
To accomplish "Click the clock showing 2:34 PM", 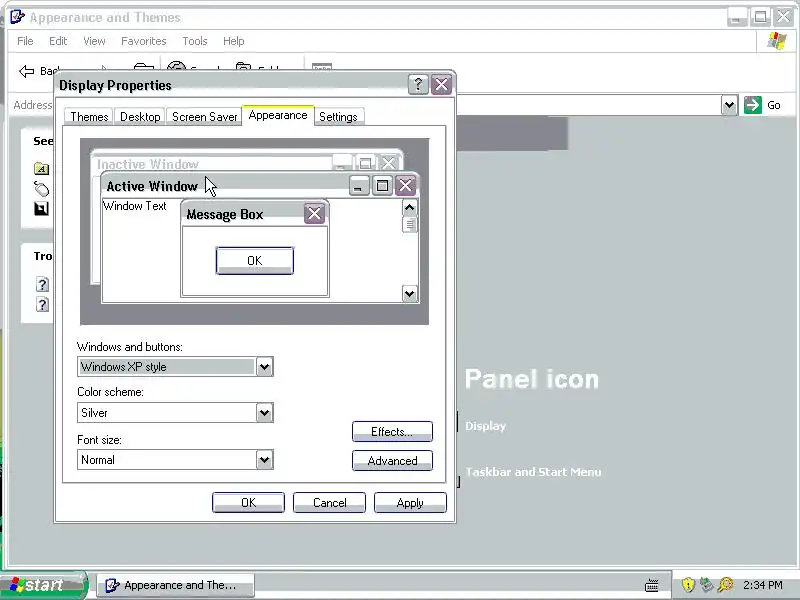I will pyautogui.click(x=763, y=585).
